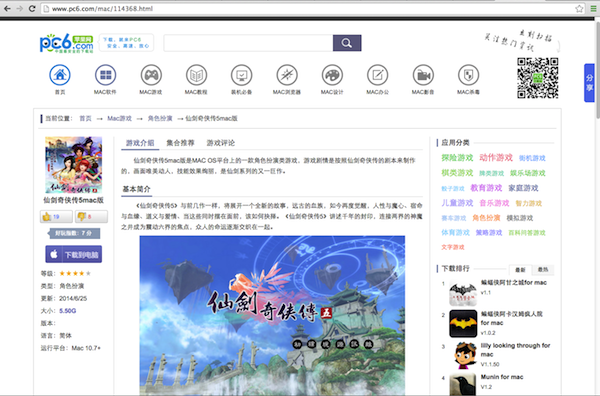The image size is (600, 396).
Task: Click the home icon labeled 首页
Action: [60, 75]
